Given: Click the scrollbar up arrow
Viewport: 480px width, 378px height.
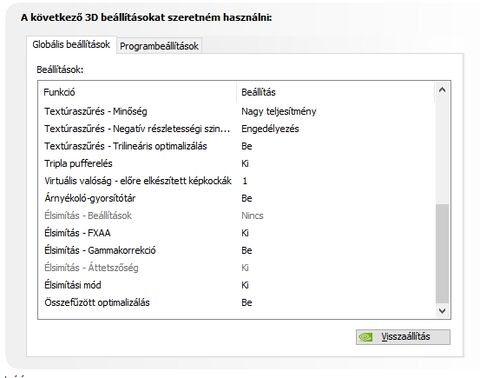Looking at the screenshot, I should [442, 90].
